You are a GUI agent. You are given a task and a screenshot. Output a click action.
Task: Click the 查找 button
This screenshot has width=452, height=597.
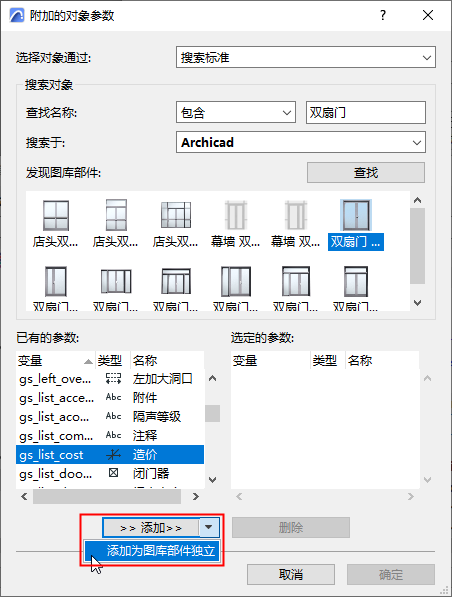[x=366, y=173]
